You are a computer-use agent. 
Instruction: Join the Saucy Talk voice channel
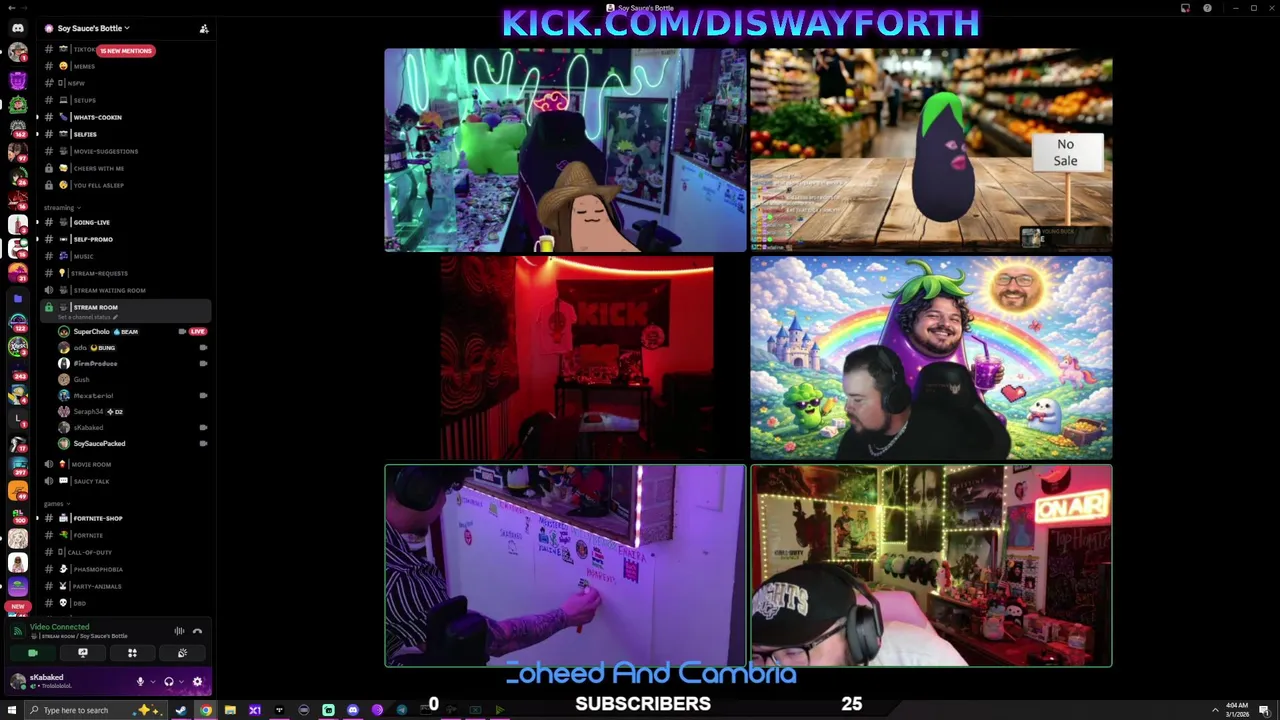click(125, 481)
